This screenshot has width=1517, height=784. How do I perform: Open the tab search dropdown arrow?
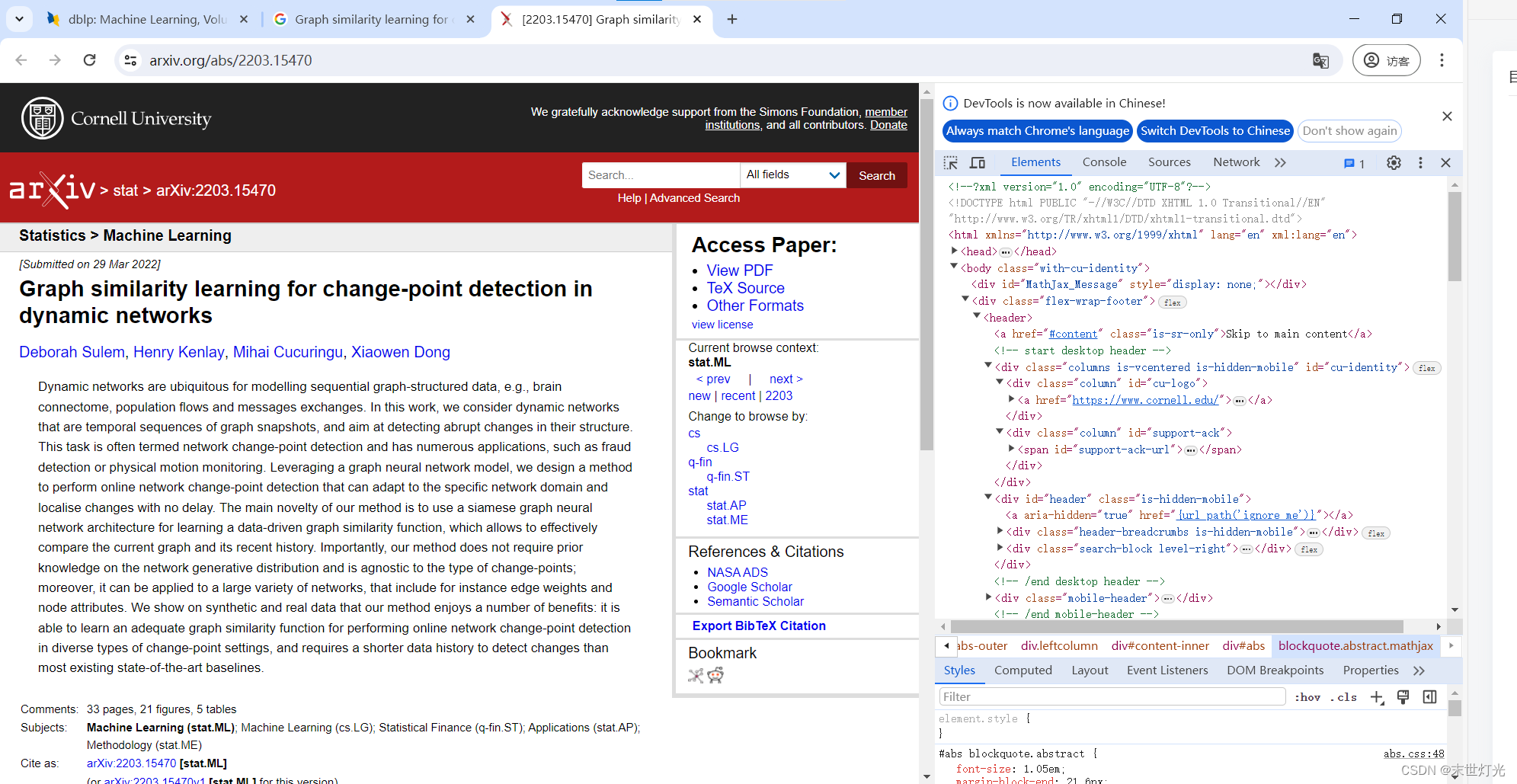[x=19, y=19]
